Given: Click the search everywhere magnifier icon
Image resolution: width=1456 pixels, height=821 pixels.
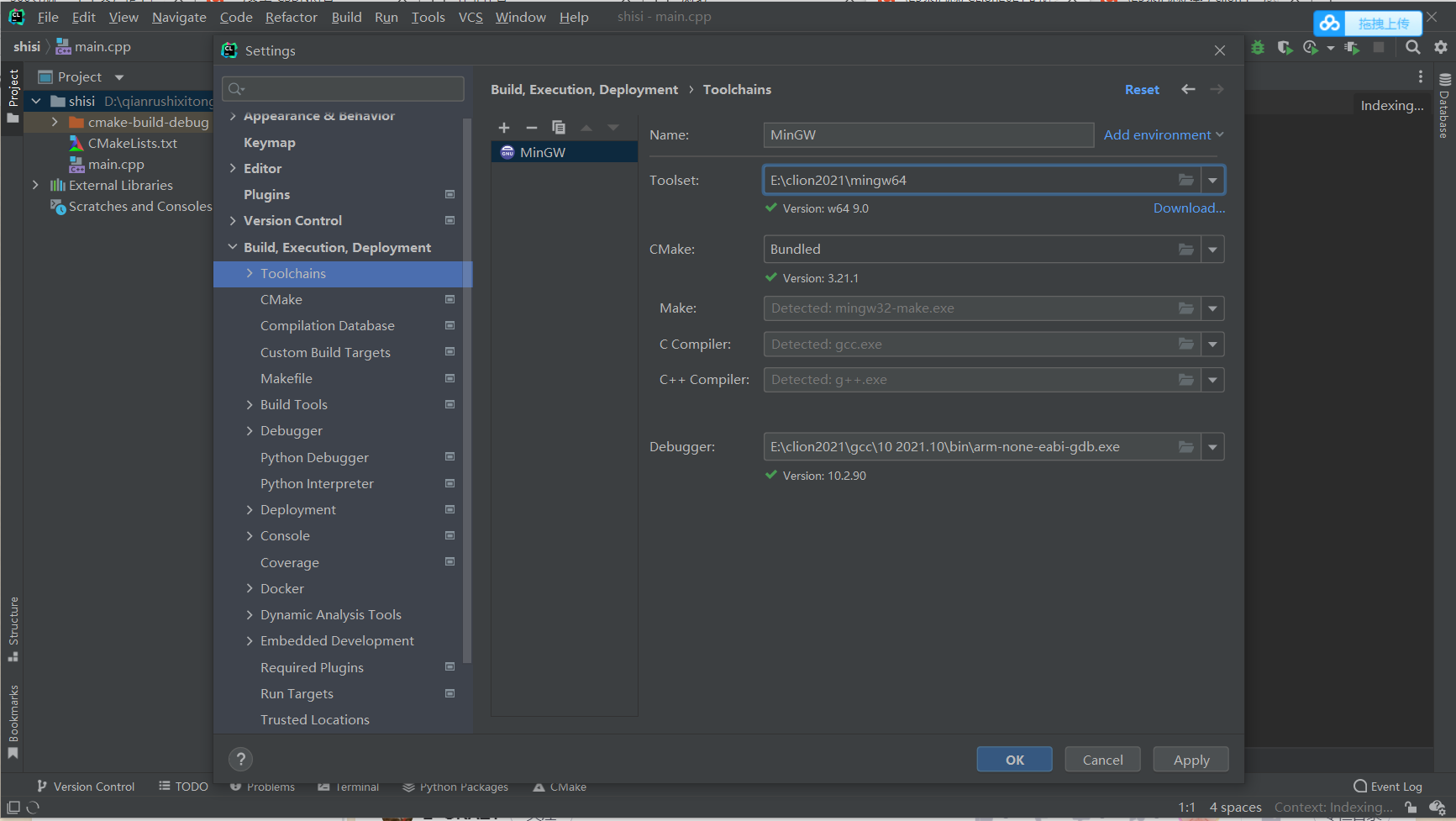Looking at the screenshot, I should coord(1413,48).
